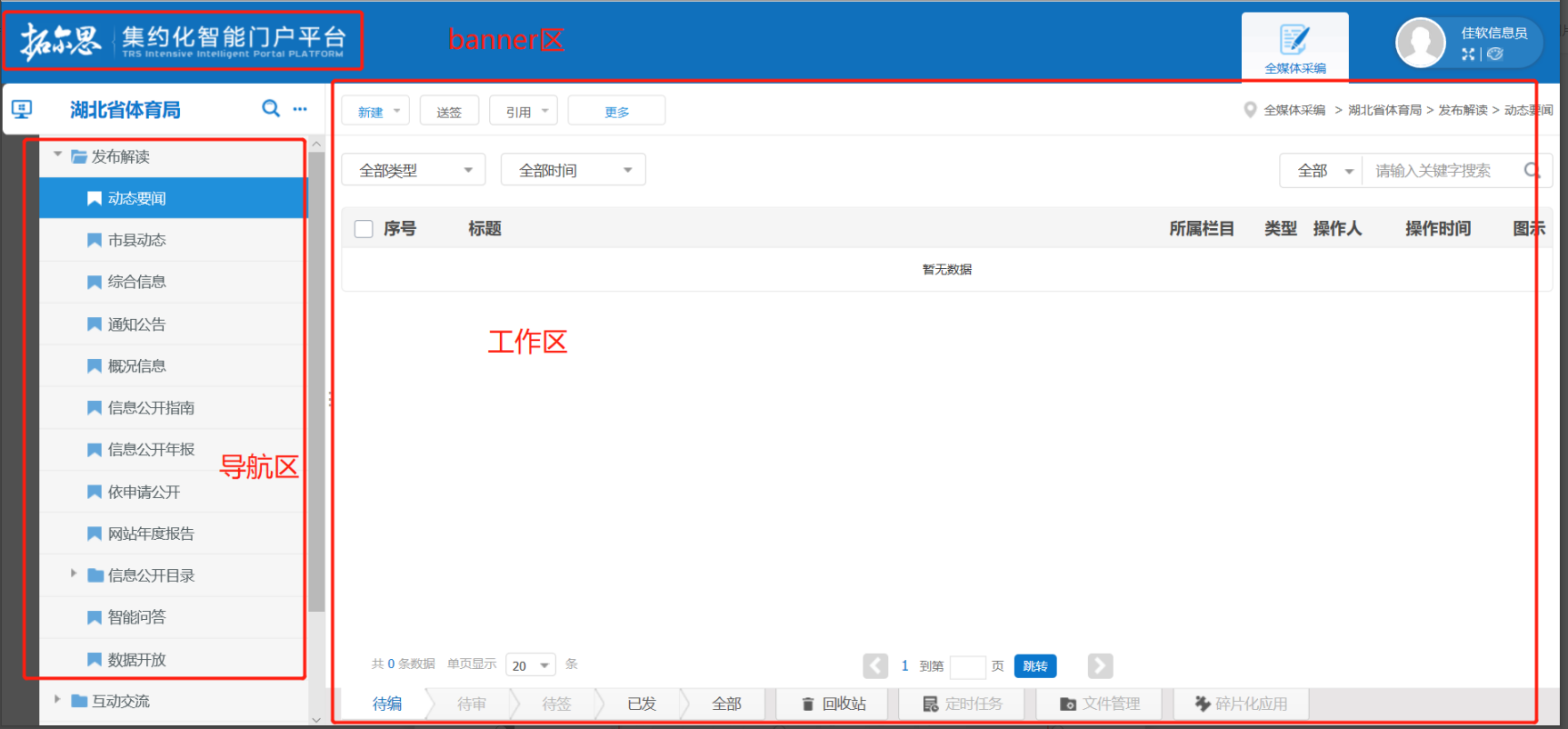Click the user avatar picture
The image size is (1568, 729).
coord(1421,43)
